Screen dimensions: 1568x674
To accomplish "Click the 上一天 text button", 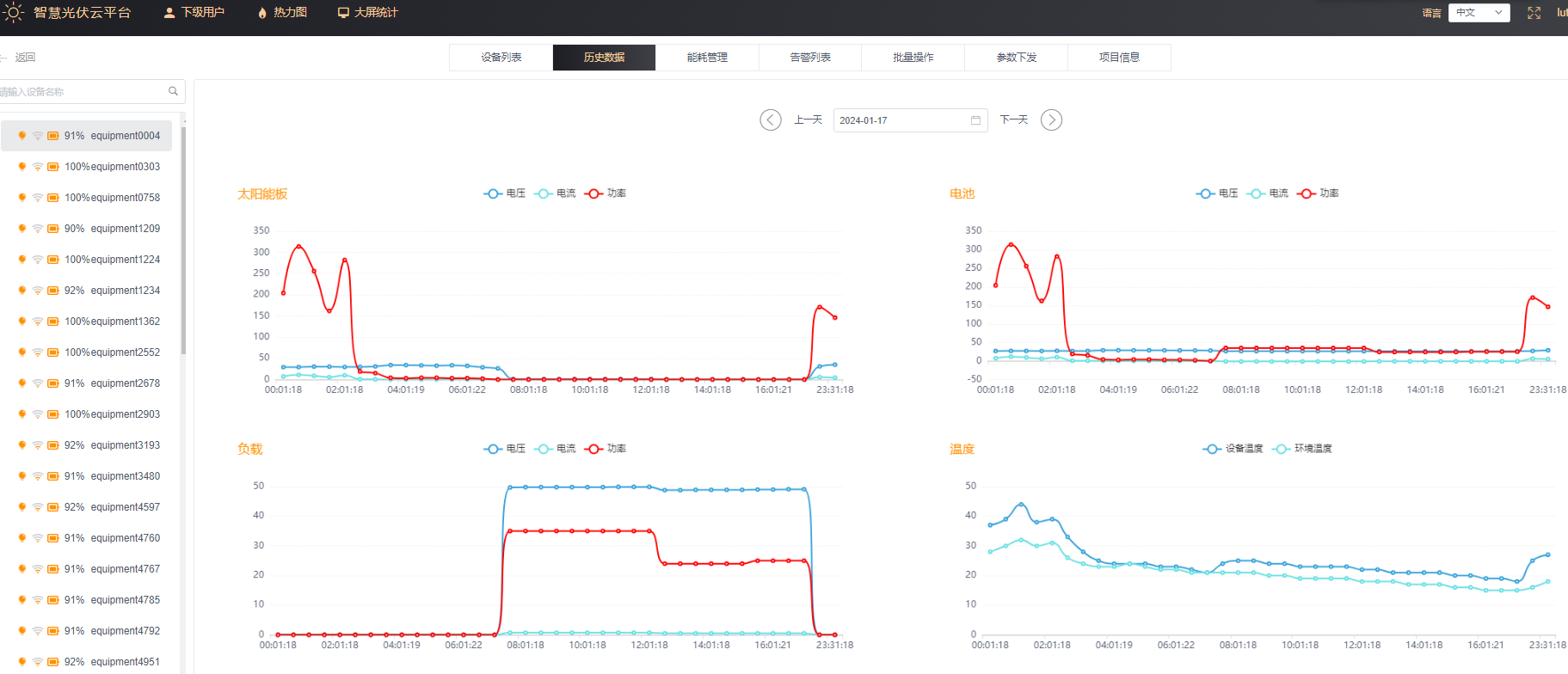I will pyautogui.click(x=808, y=119).
